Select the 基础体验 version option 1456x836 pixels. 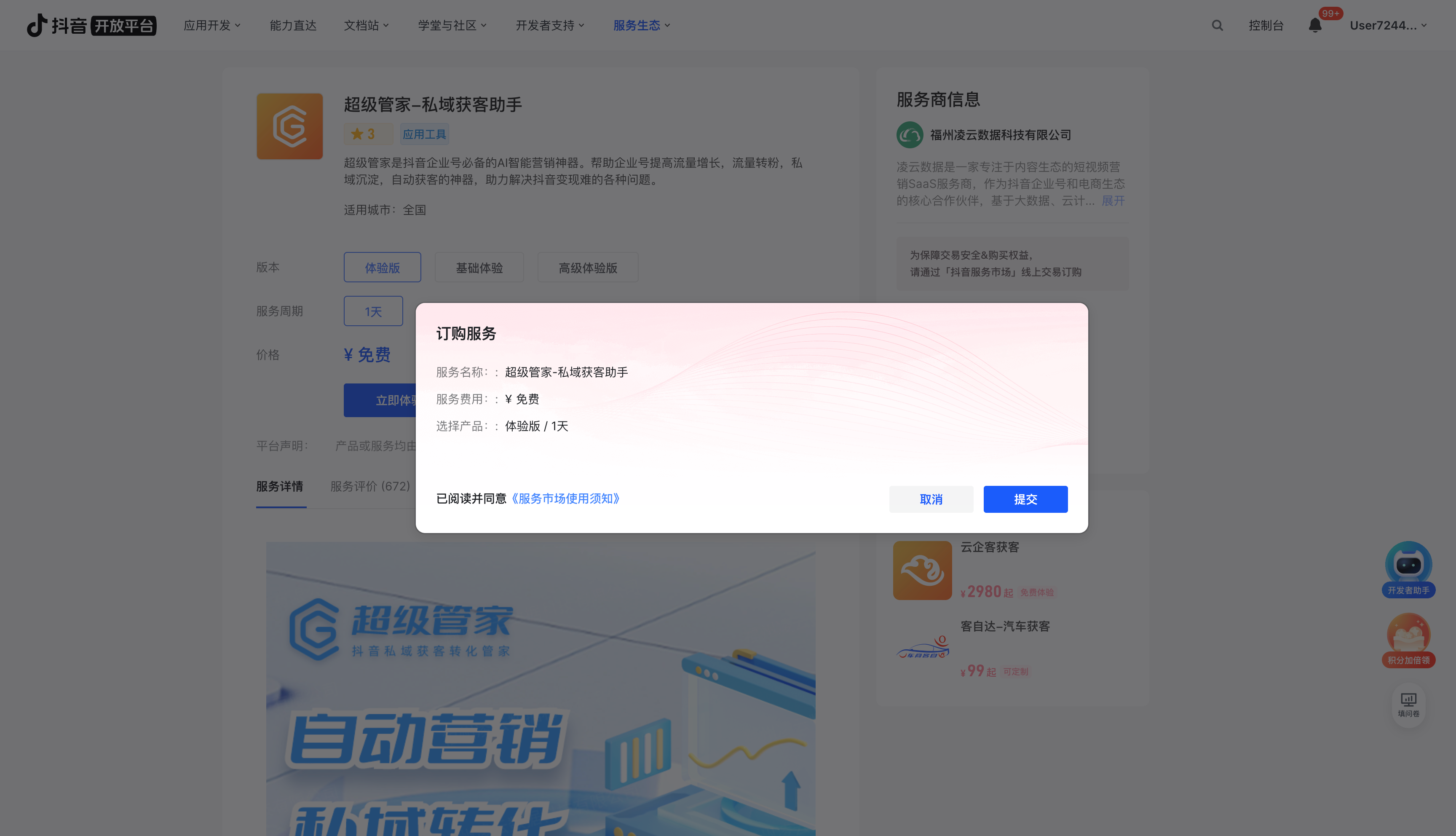click(479, 268)
